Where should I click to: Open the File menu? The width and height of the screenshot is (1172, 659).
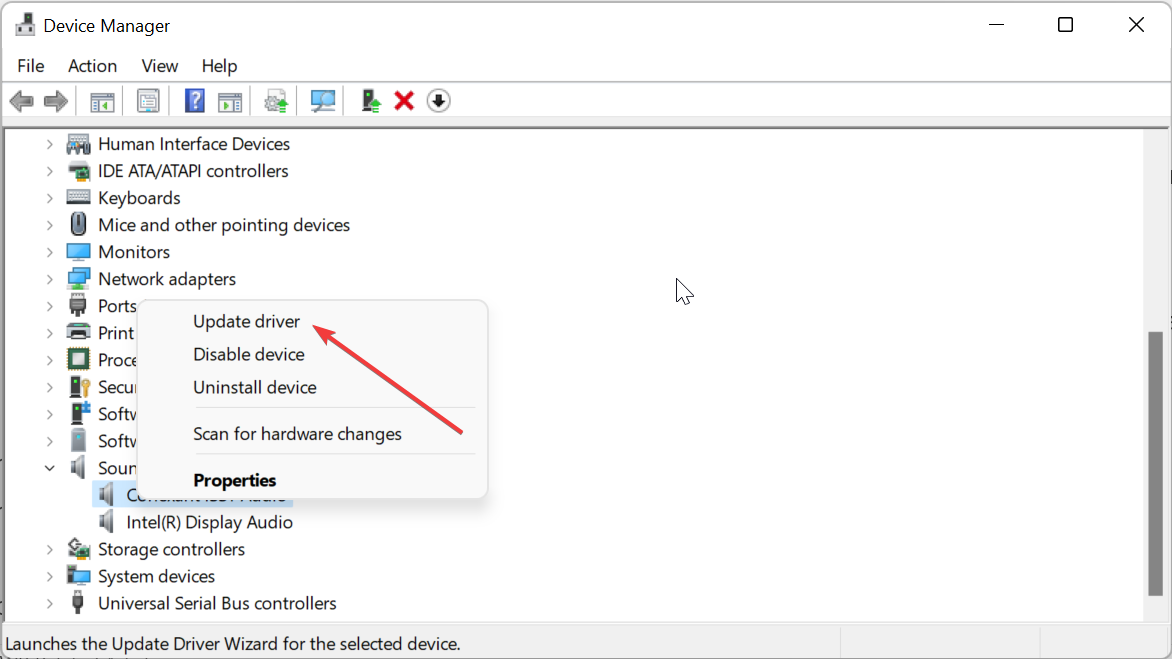pos(31,66)
